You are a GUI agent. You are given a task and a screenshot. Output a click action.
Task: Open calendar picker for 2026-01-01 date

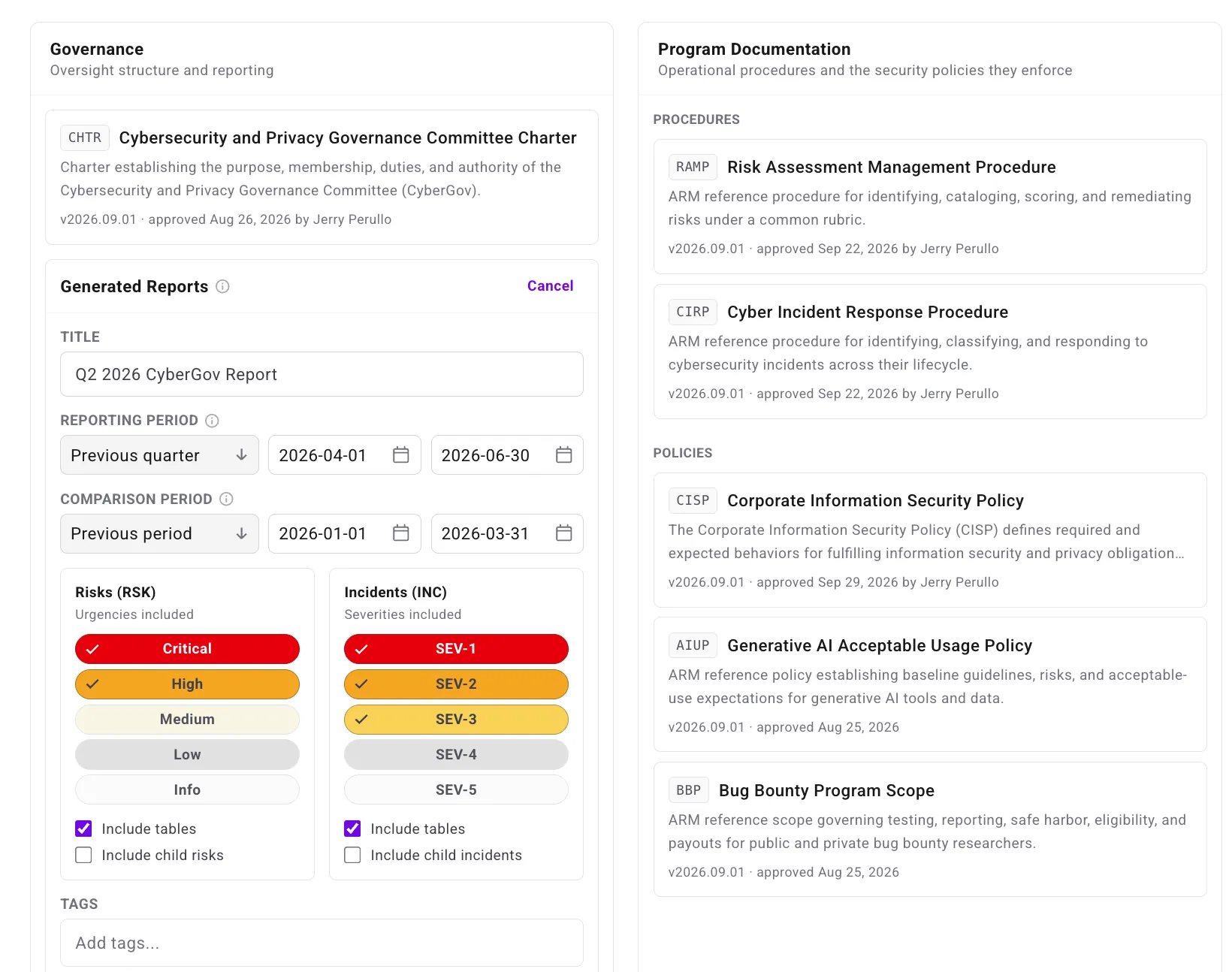pyautogui.click(x=401, y=533)
